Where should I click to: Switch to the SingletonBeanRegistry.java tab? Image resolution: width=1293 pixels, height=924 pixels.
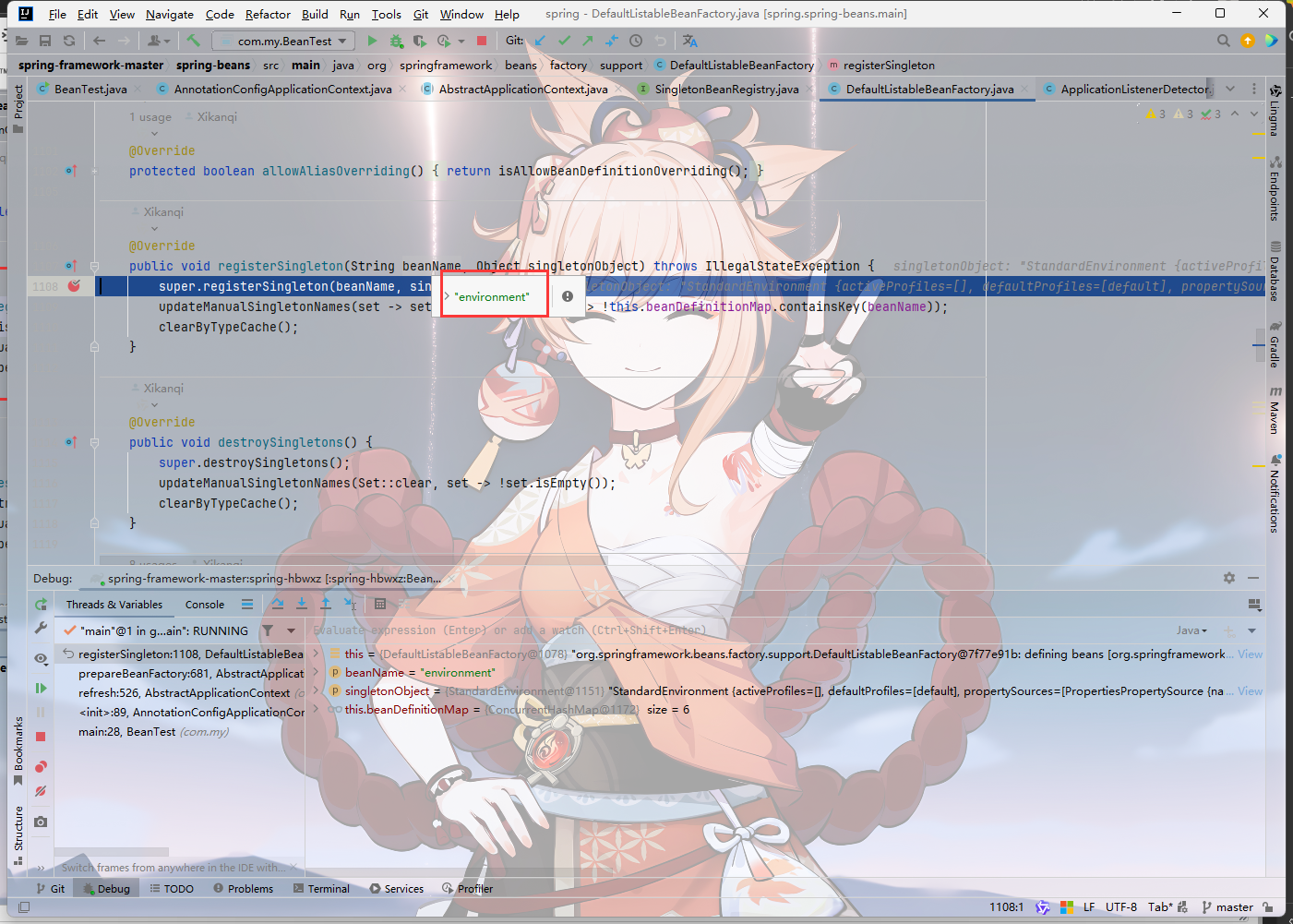pos(726,89)
